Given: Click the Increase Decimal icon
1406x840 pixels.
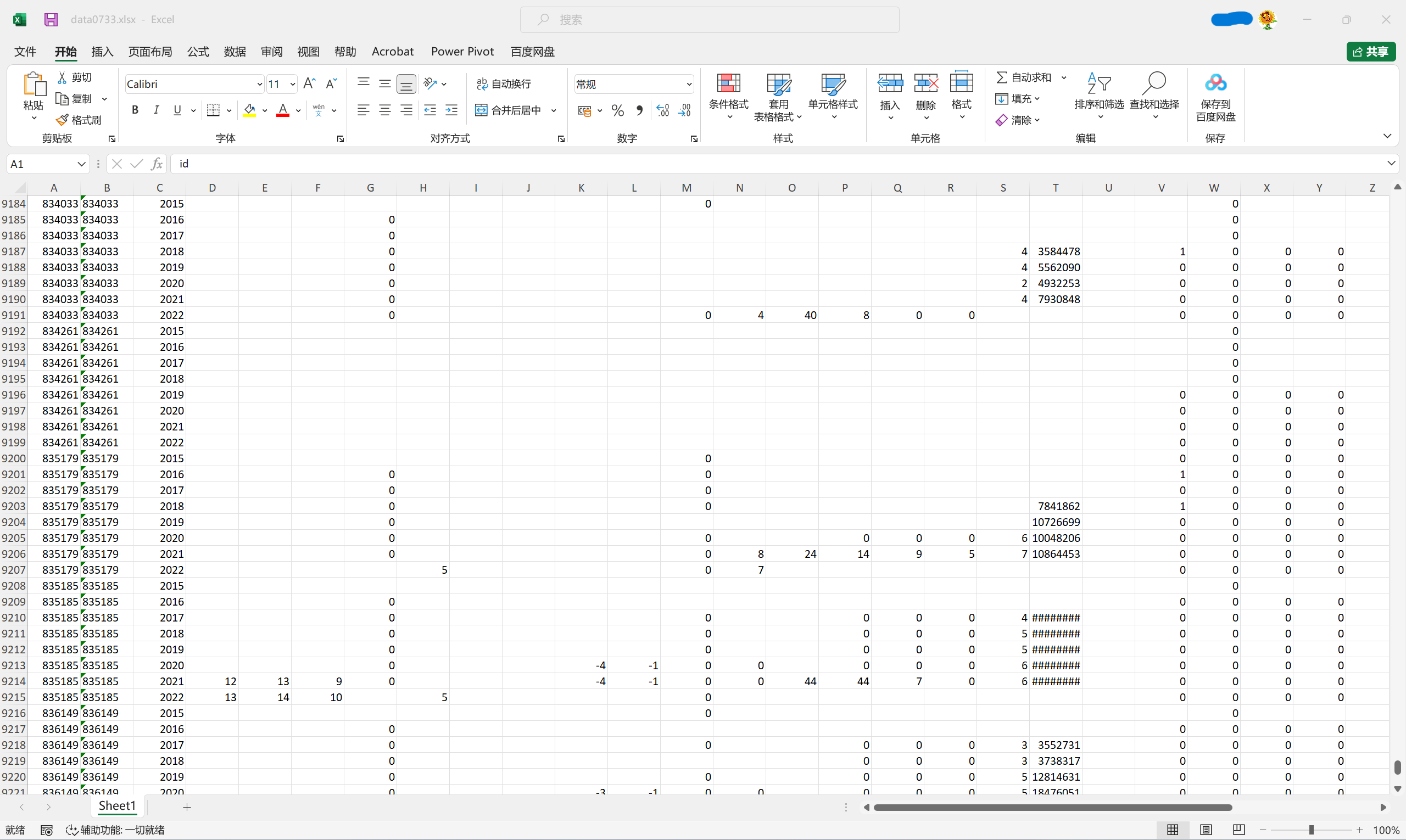Looking at the screenshot, I should point(662,110).
